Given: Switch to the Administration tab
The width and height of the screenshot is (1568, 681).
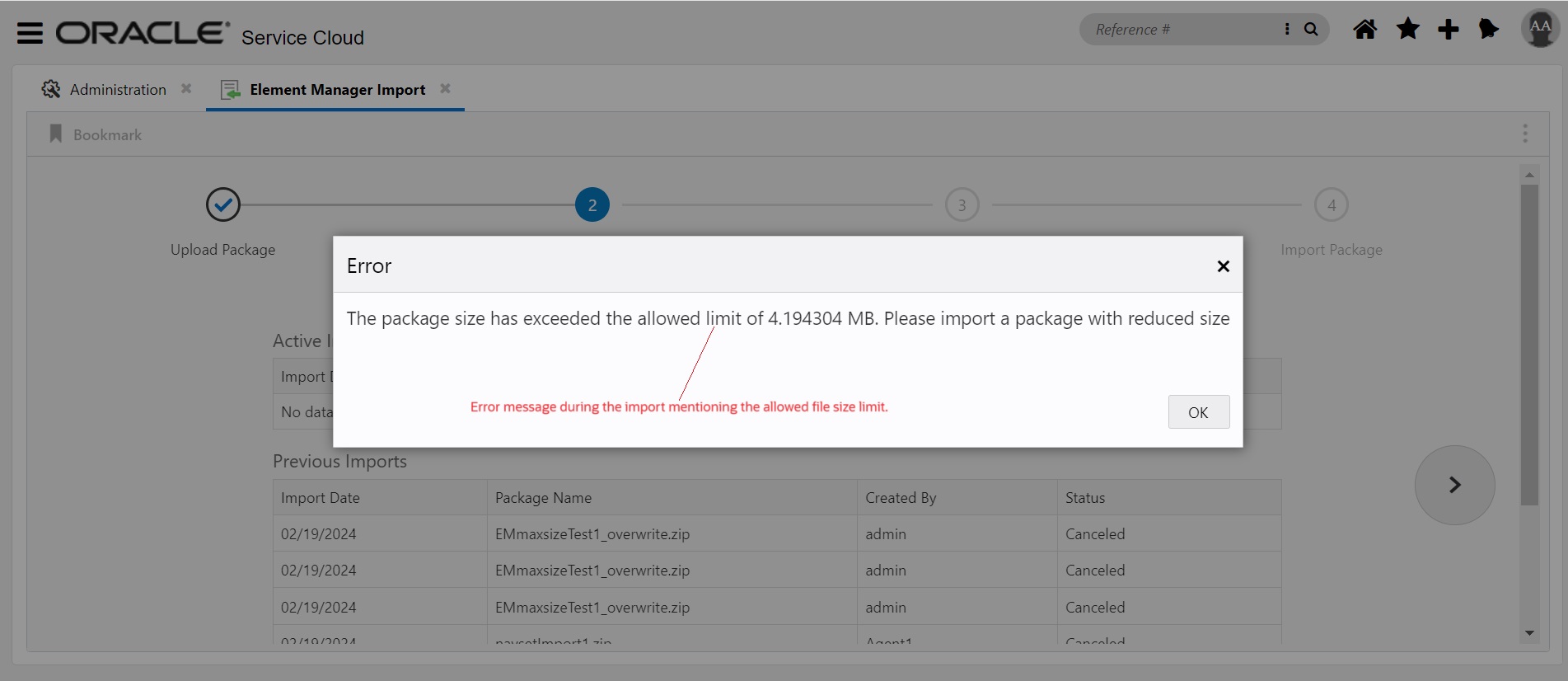Looking at the screenshot, I should point(118,89).
